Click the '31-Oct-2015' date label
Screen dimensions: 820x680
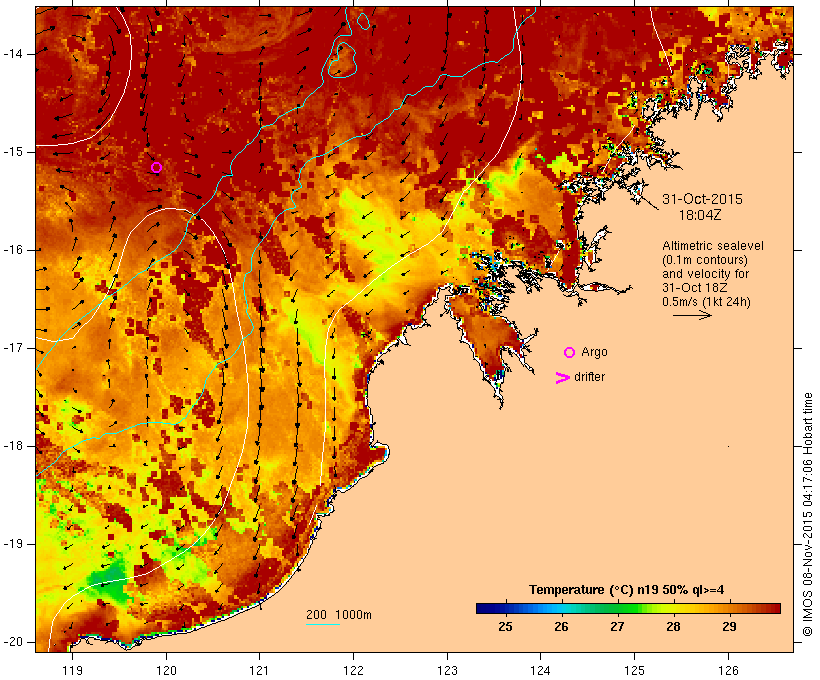(x=702, y=199)
